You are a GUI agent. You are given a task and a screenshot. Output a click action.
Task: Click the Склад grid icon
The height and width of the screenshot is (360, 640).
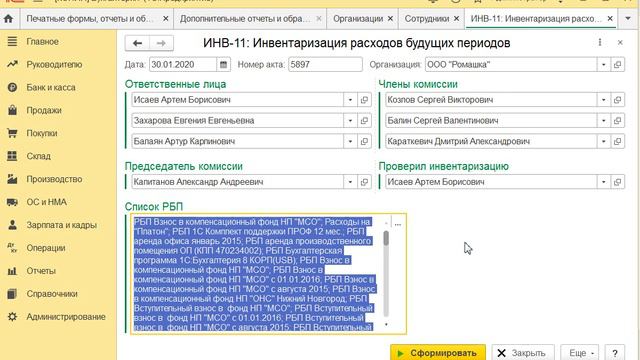tap(12, 156)
